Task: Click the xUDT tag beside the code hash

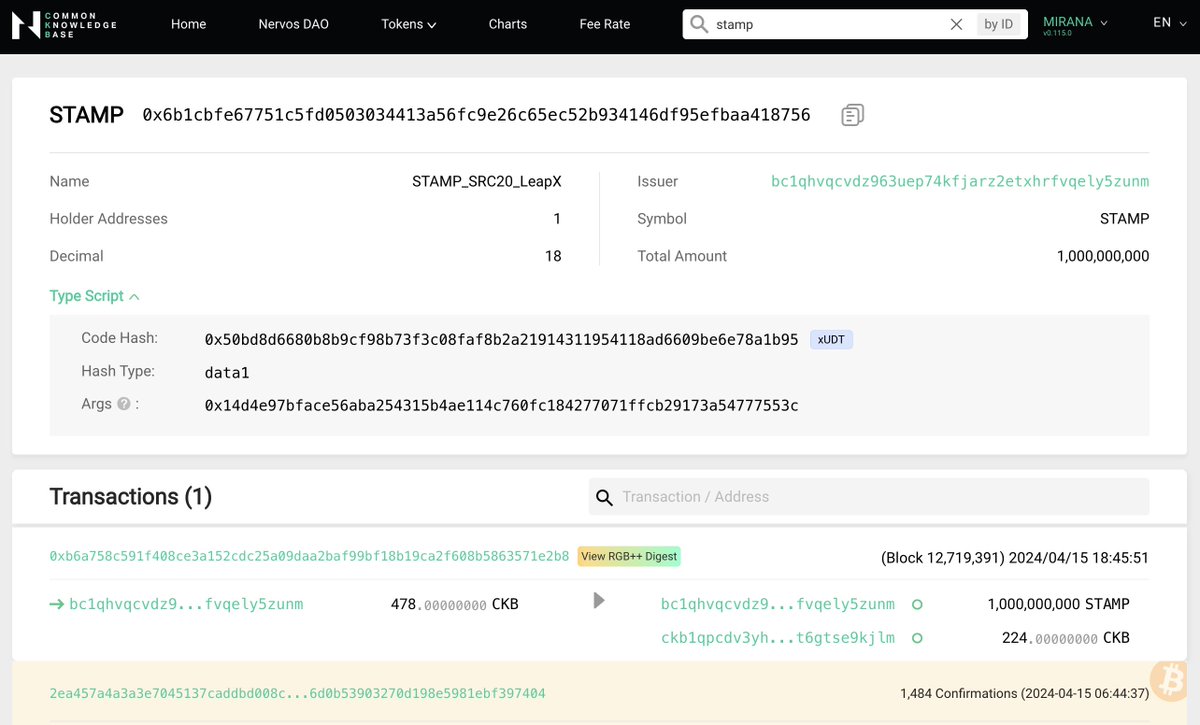Action: [x=831, y=339]
